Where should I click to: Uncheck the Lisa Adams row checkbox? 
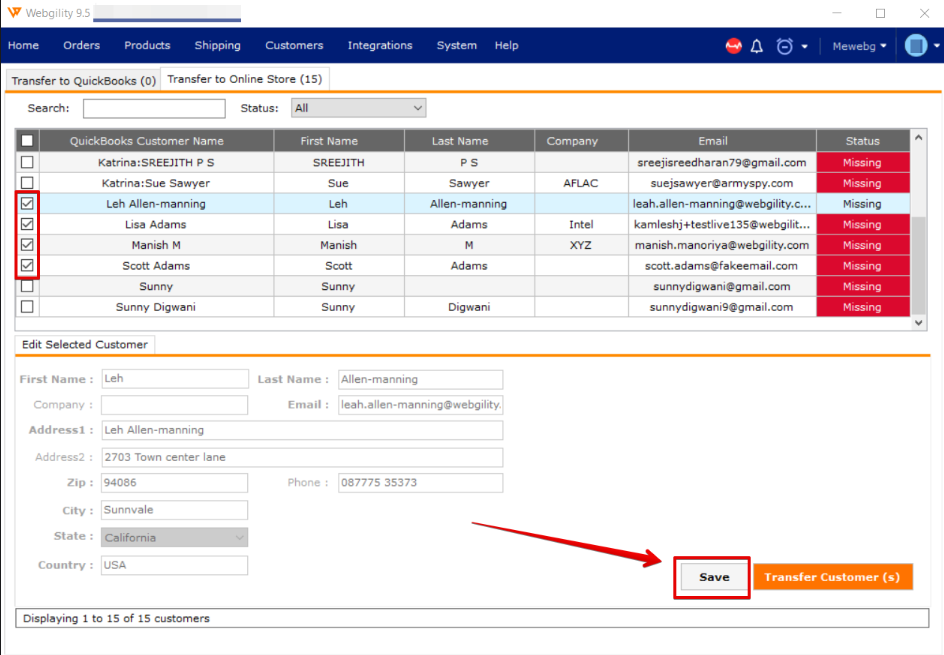point(27,224)
